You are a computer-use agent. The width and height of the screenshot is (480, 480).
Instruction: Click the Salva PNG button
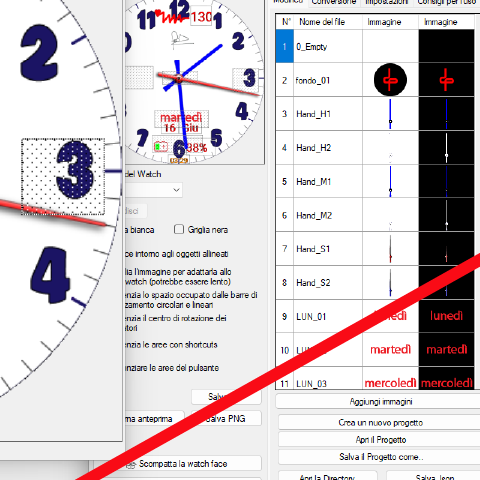click(226, 419)
